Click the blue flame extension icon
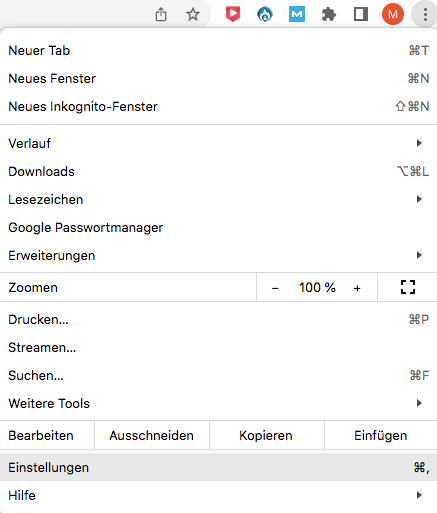The image size is (437, 513). [265, 14]
